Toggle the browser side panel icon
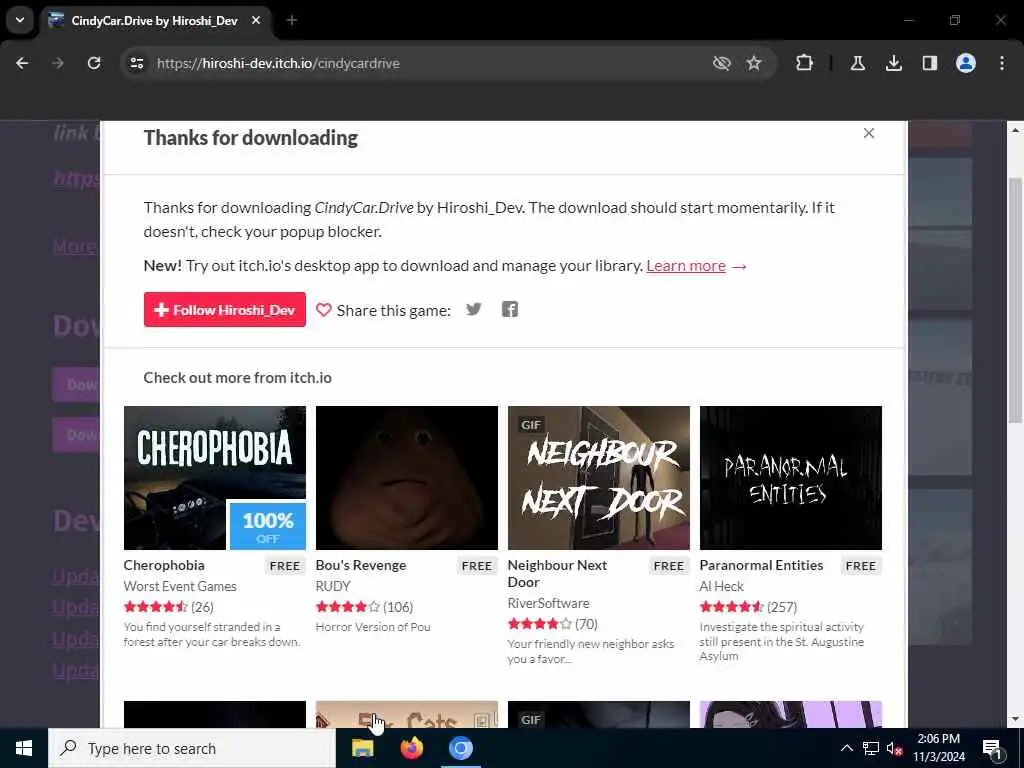Viewport: 1024px width, 768px height. click(x=929, y=63)
